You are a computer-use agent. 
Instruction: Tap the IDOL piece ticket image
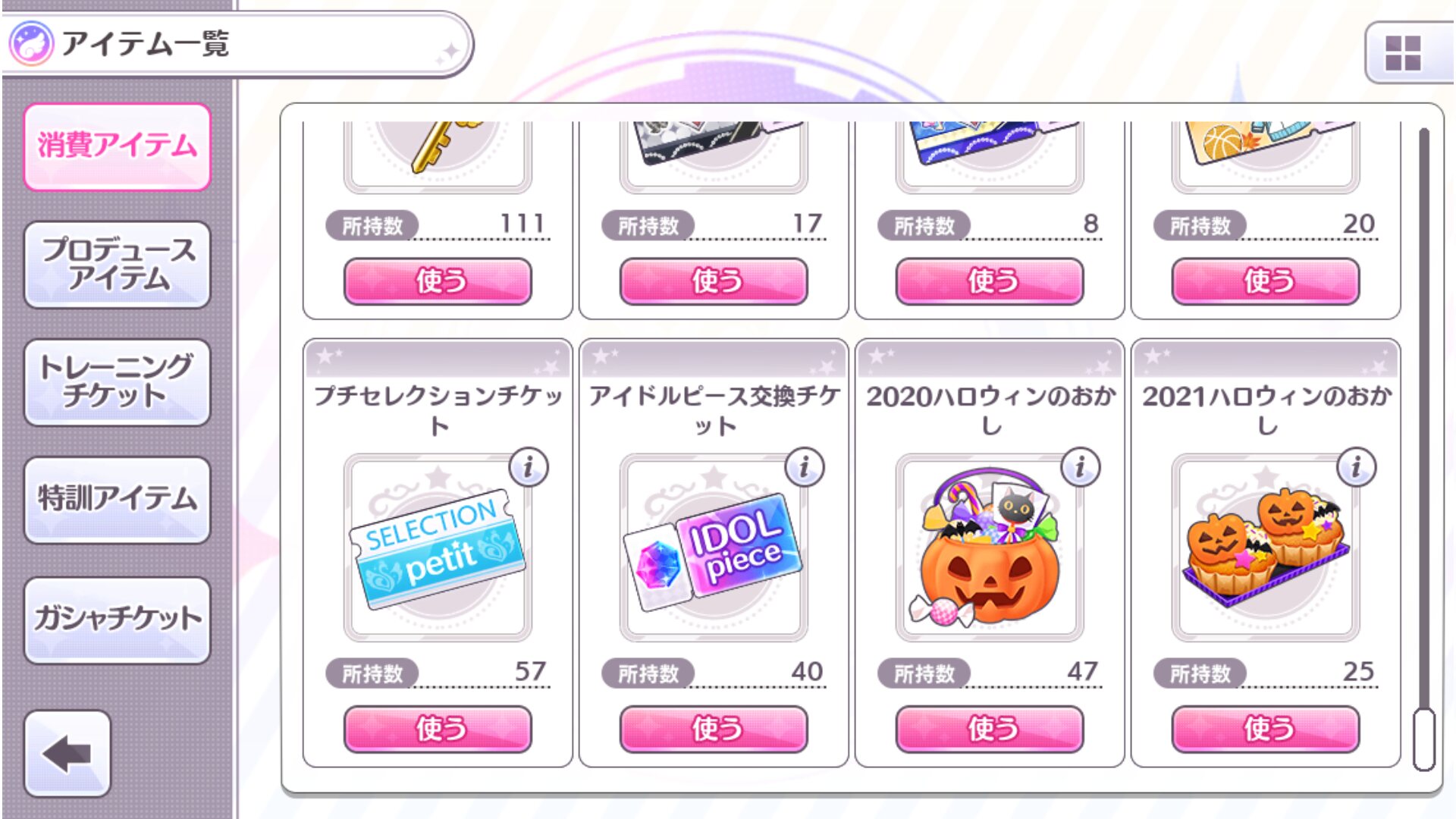pyautogui.click(x=714, y=548)
